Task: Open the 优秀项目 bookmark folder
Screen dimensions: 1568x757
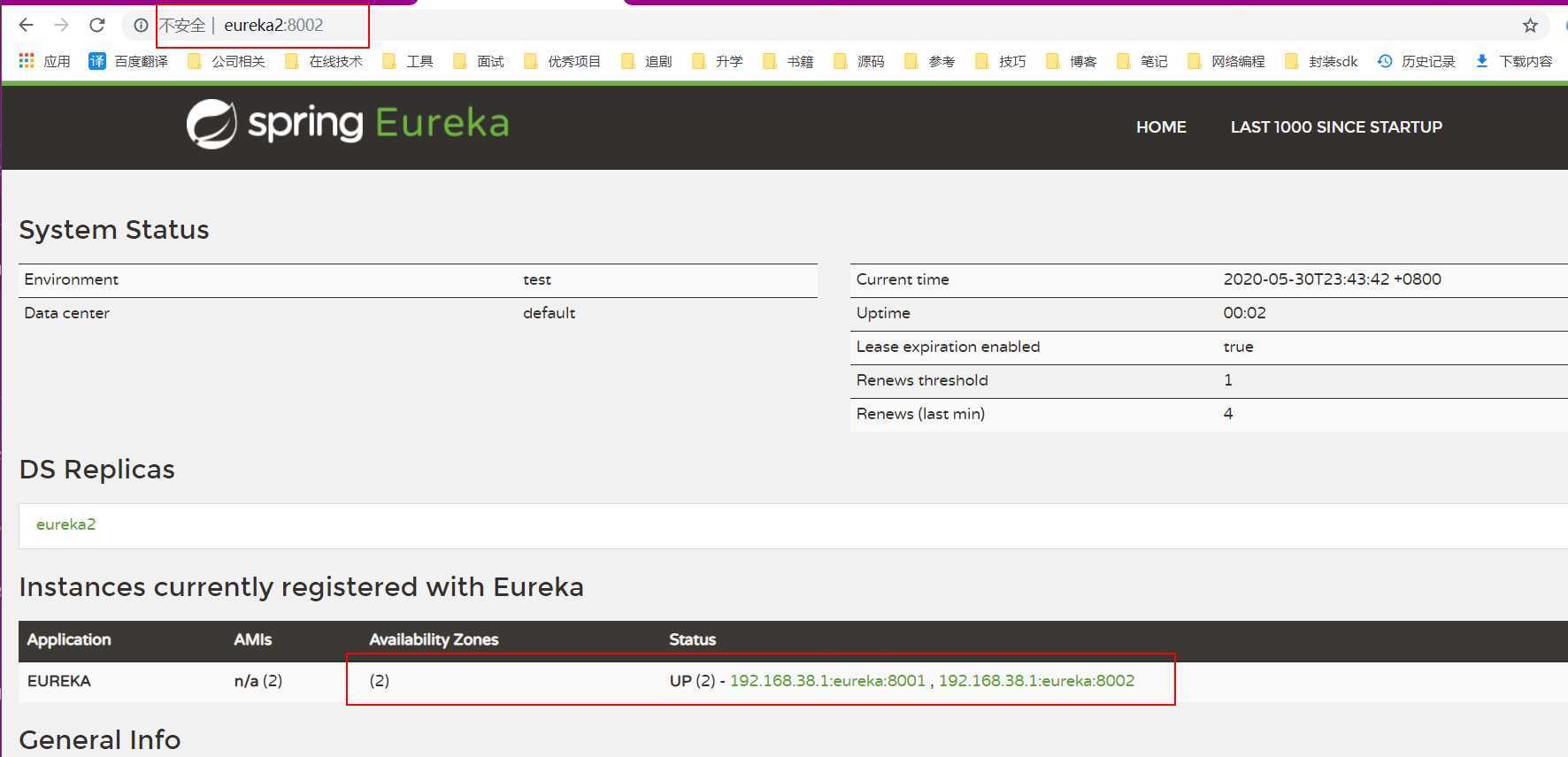Action: pyautogui.click(x=563, y=61)
